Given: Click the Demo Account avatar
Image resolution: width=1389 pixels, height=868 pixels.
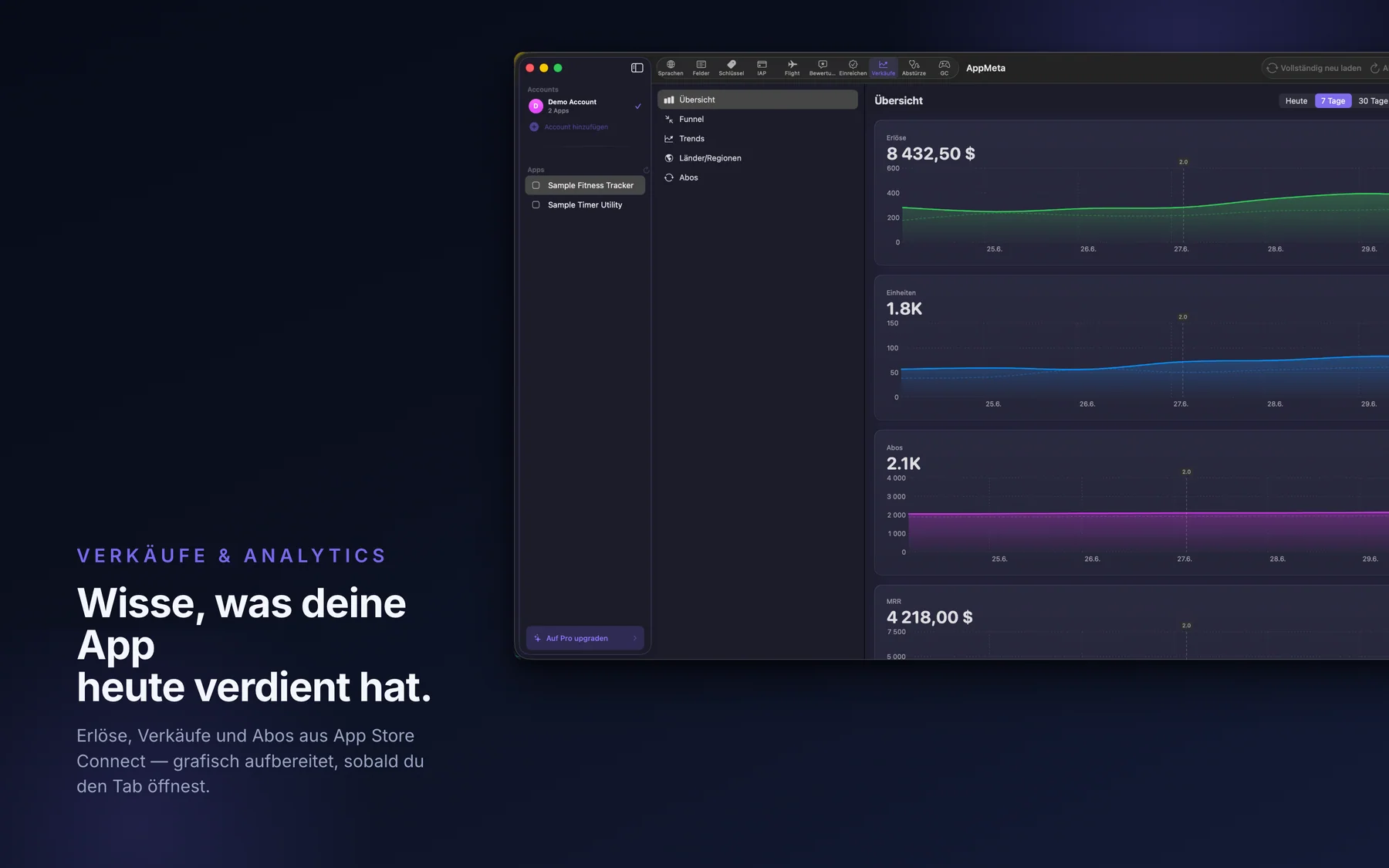Looking at the screenshot, I should (x=536, y=106).
